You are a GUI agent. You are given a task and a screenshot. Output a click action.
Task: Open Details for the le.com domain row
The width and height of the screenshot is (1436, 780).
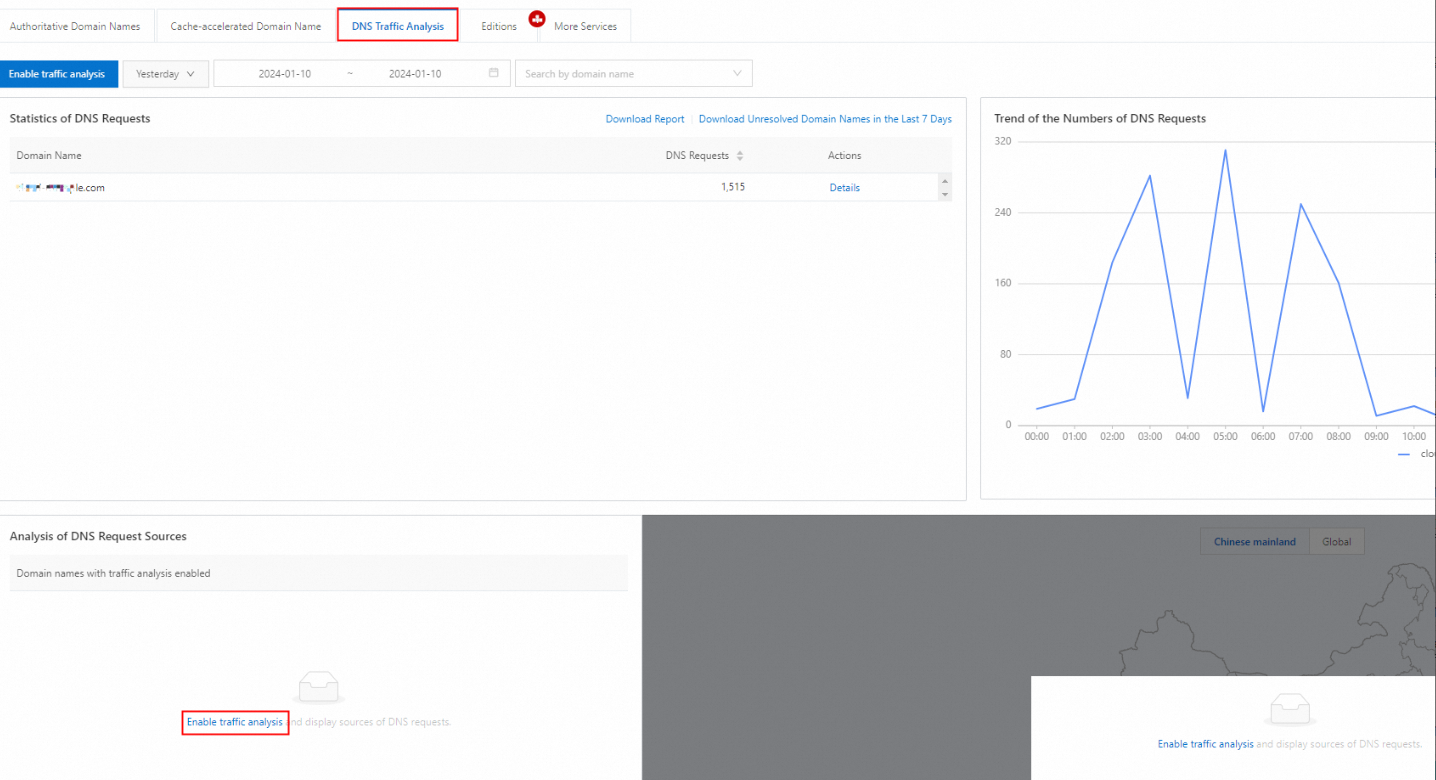[845, 188]
